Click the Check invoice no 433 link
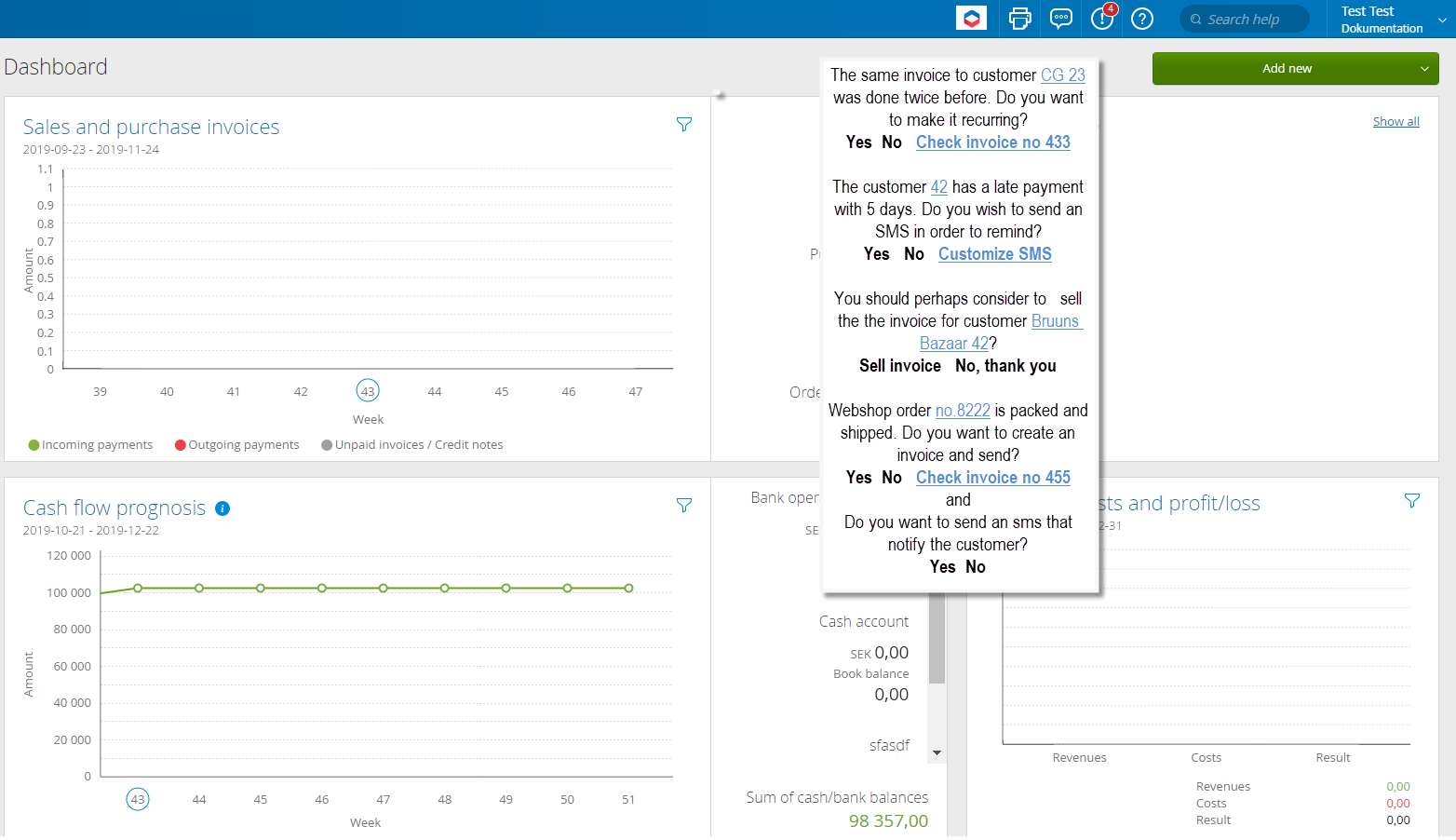 [x=992, y=142]
